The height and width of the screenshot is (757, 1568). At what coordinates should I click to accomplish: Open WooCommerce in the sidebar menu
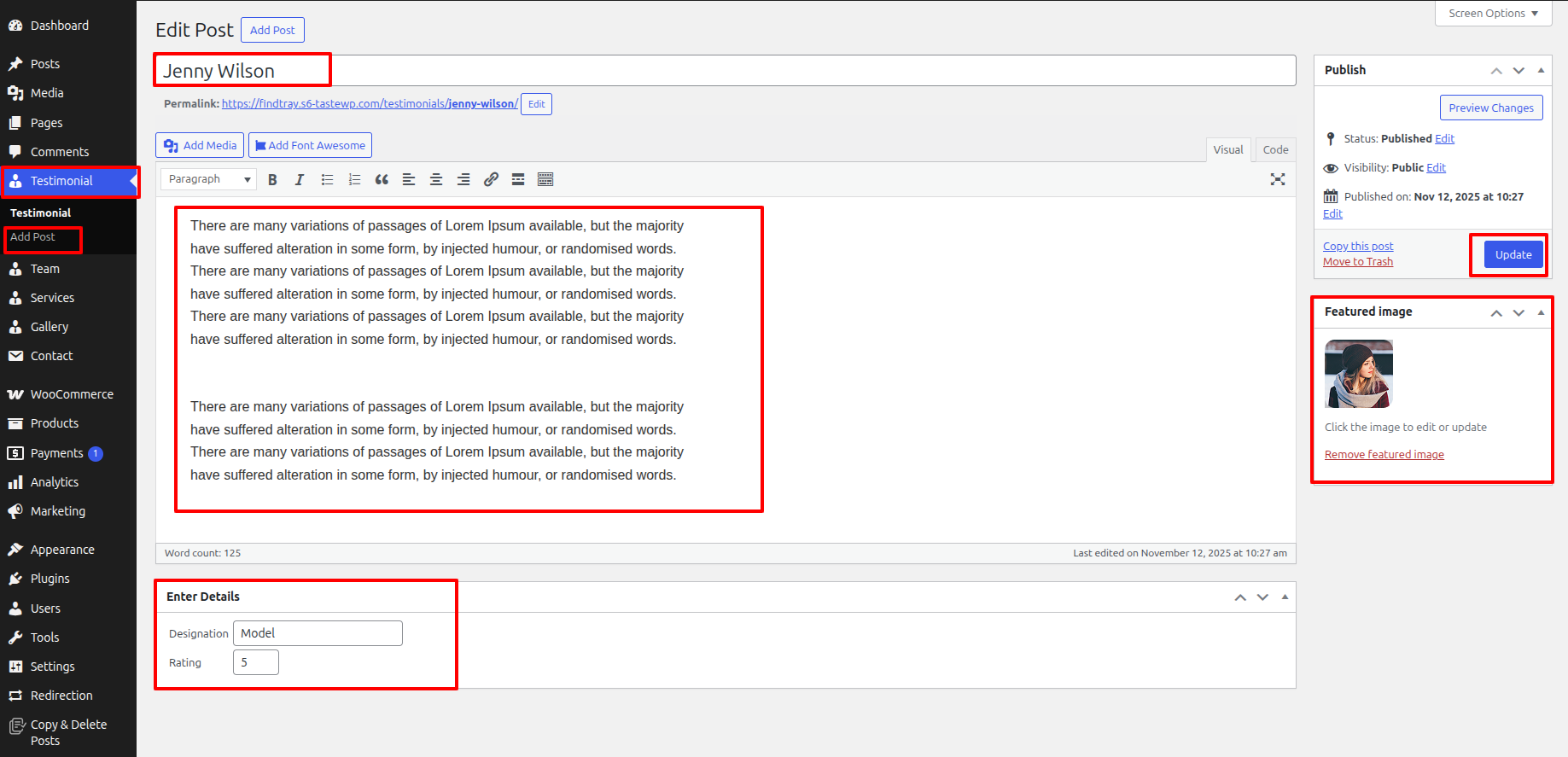pyautogui.click(x=72, y=394)
